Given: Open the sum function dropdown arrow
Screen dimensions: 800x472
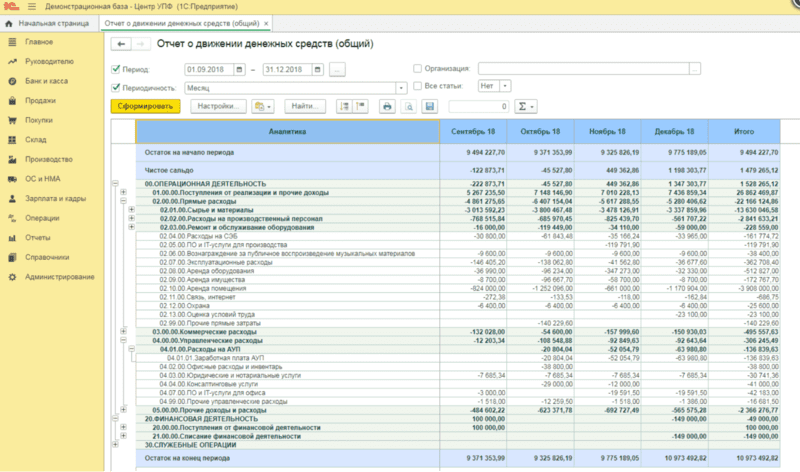Looking at the screenshot, I should coord(530,106).
